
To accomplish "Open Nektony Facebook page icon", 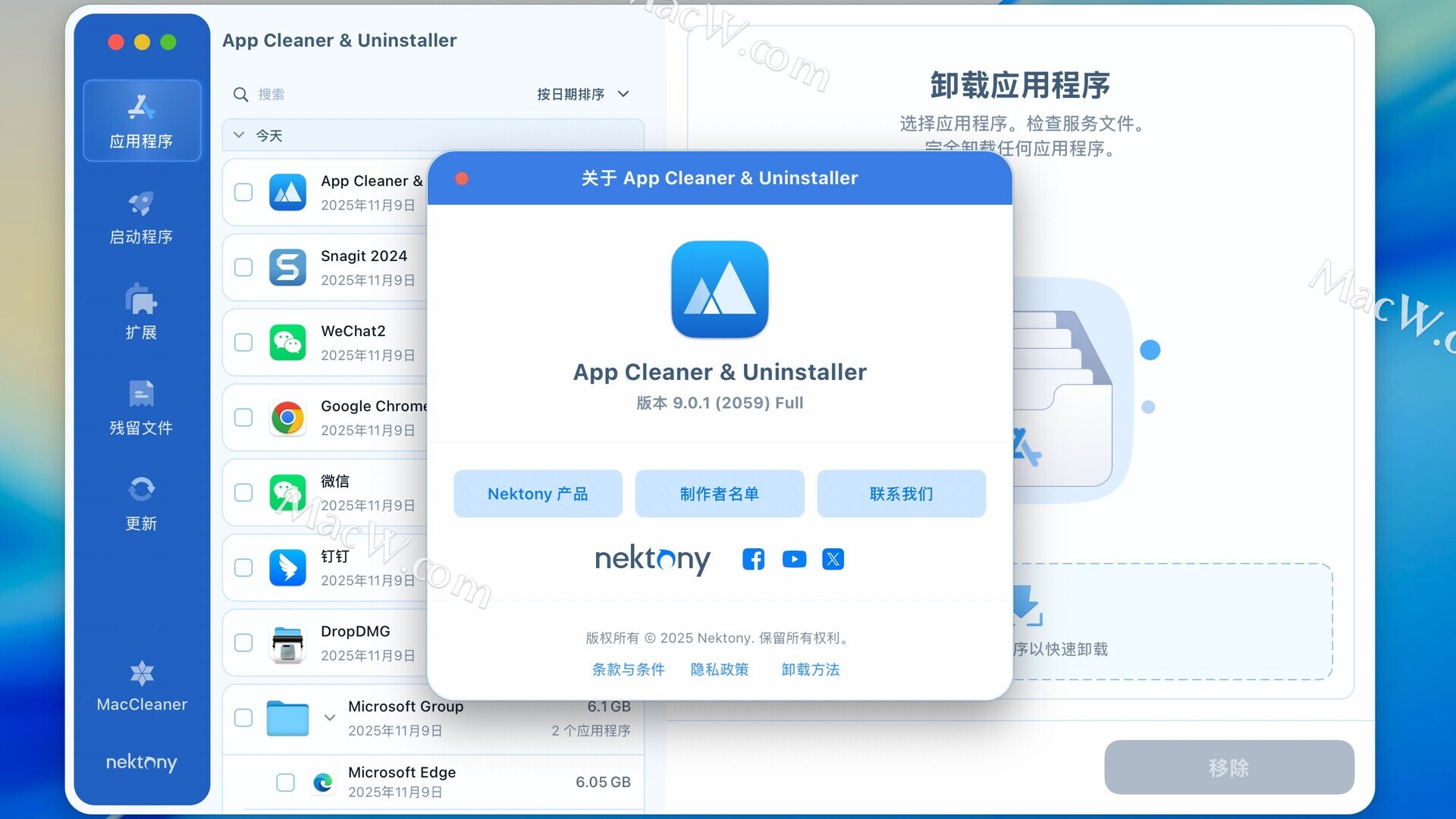I will click(x=753, y=560).
